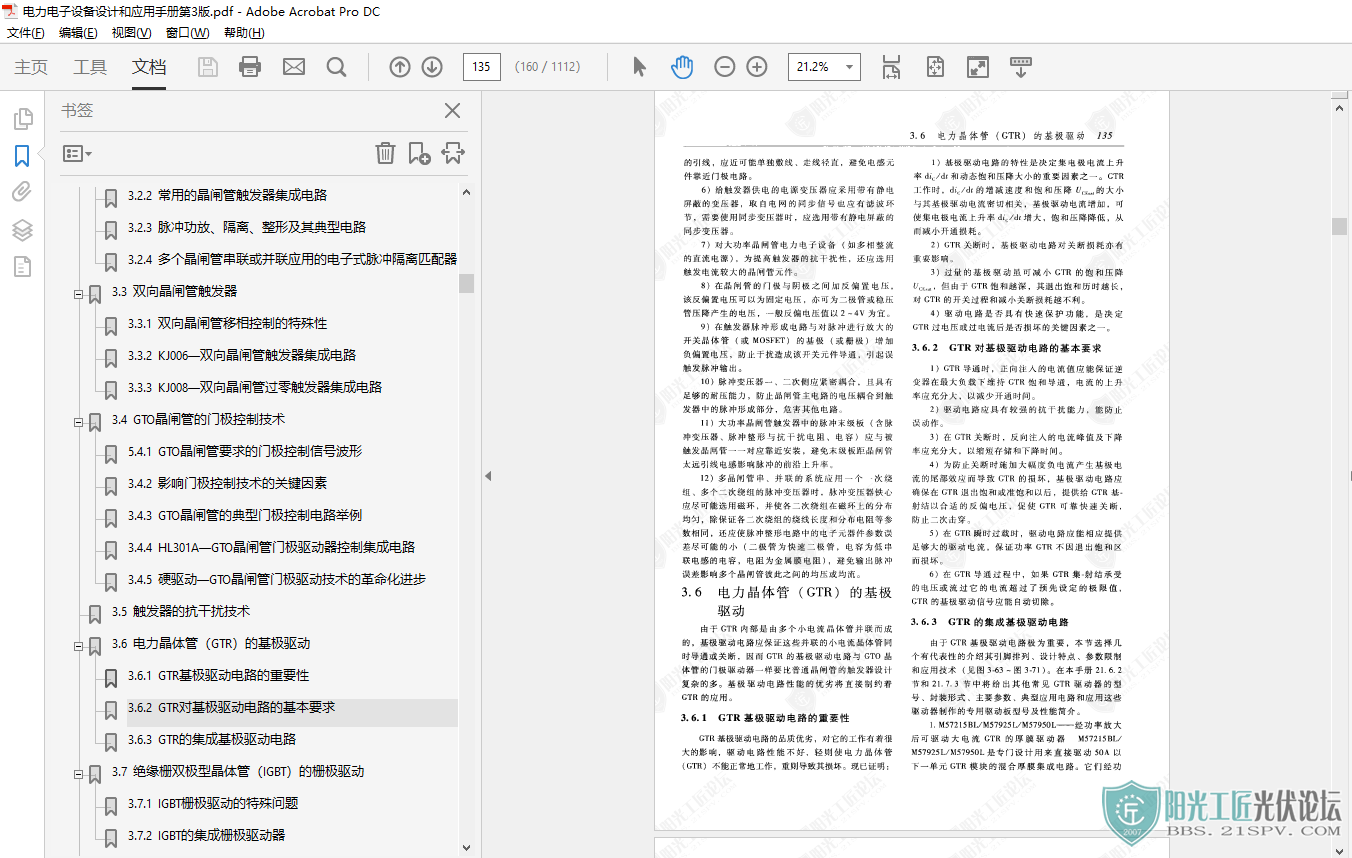
Task: Open the 帮助(H) menu
Action: pyautogui.click(x=244, y=33)
